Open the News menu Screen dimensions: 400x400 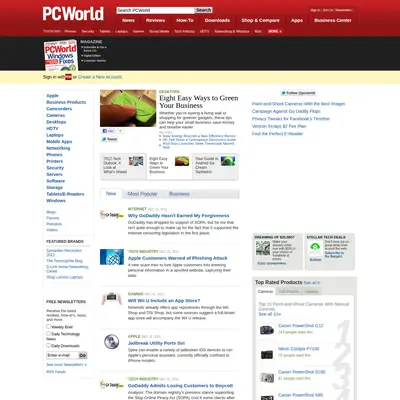coord(128,20)
